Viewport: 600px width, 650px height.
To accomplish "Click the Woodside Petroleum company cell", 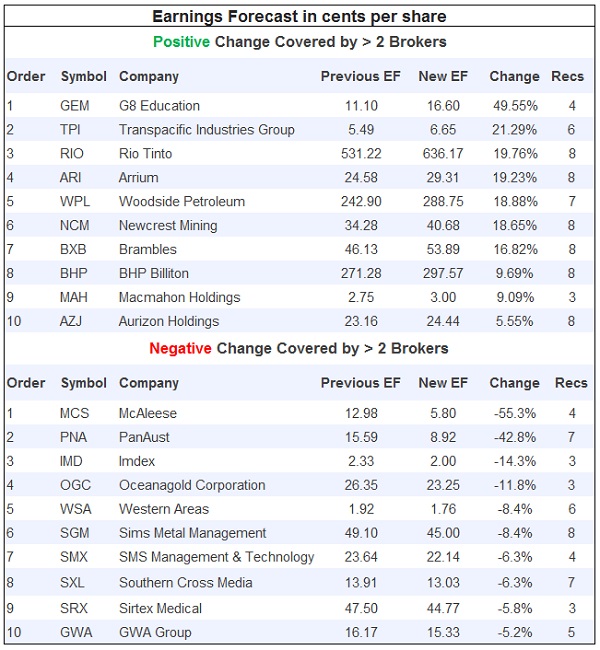I will tap(181, 201).
